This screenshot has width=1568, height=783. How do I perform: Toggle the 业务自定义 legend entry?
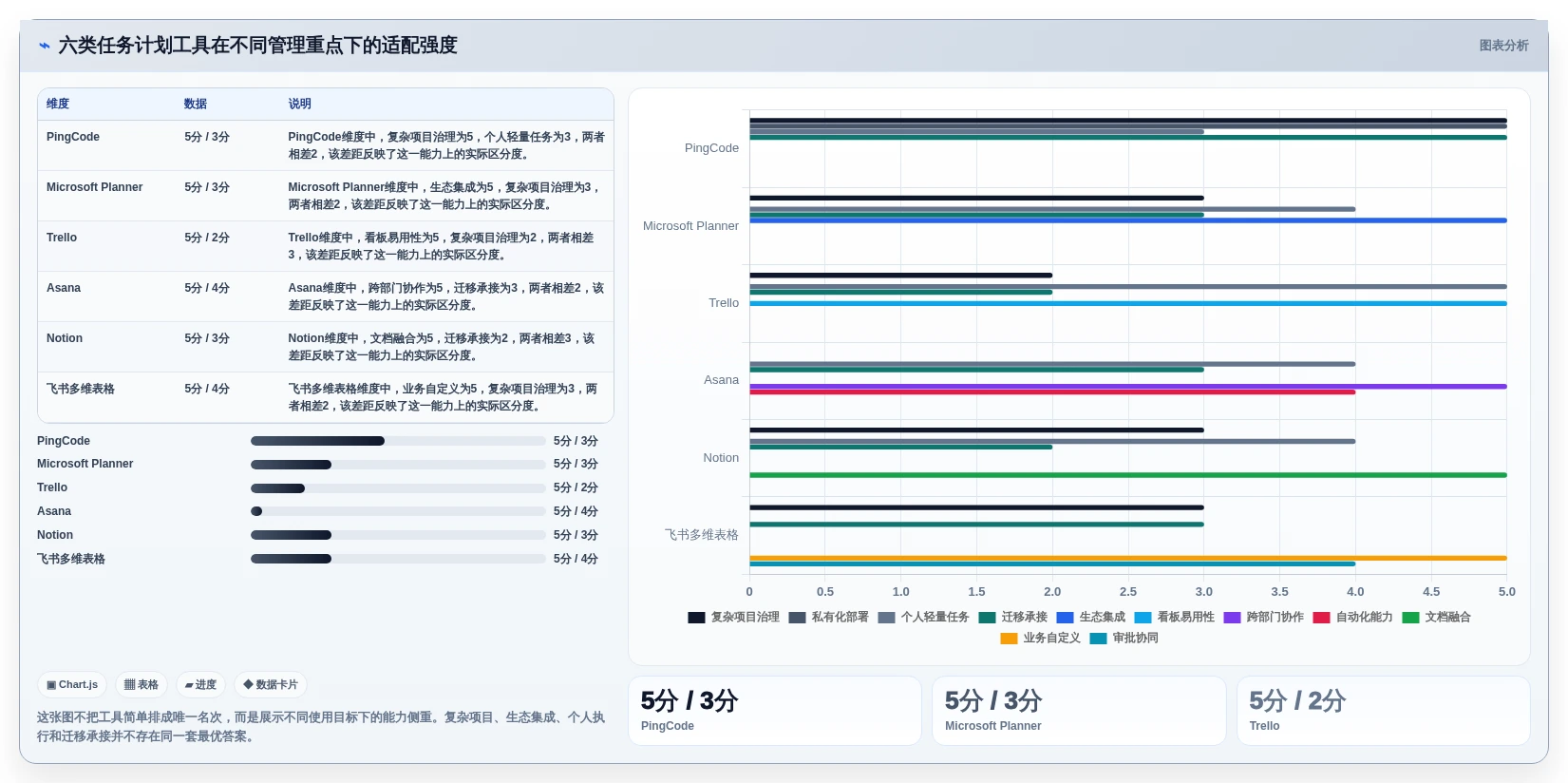pyautogui.click(x=1040, y=639)
